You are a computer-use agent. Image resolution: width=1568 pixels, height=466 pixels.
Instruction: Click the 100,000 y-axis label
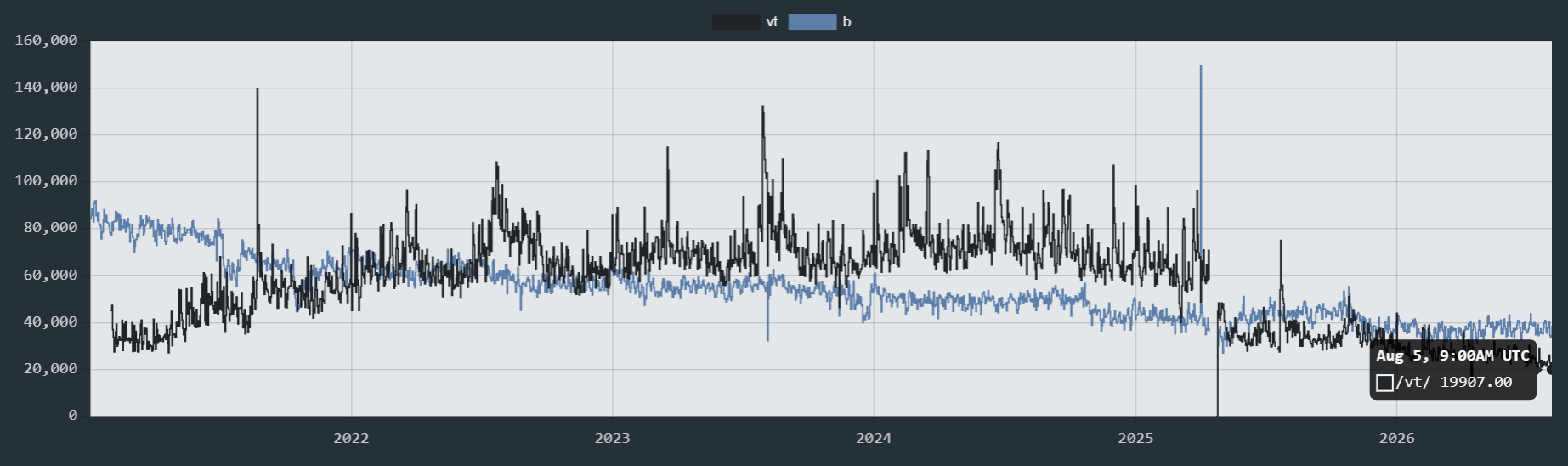click(x=46, y=180)
